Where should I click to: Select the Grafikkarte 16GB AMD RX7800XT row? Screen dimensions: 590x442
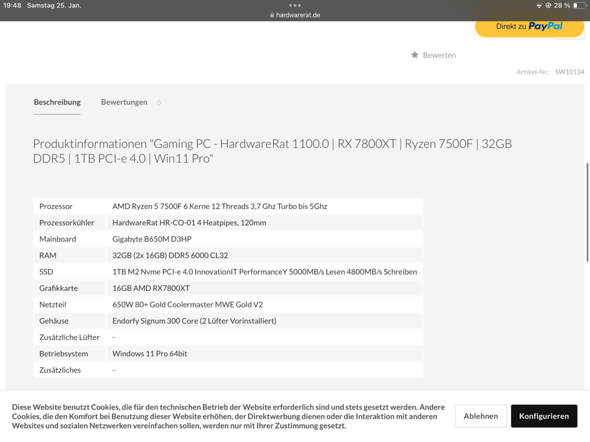coord(228,288)
